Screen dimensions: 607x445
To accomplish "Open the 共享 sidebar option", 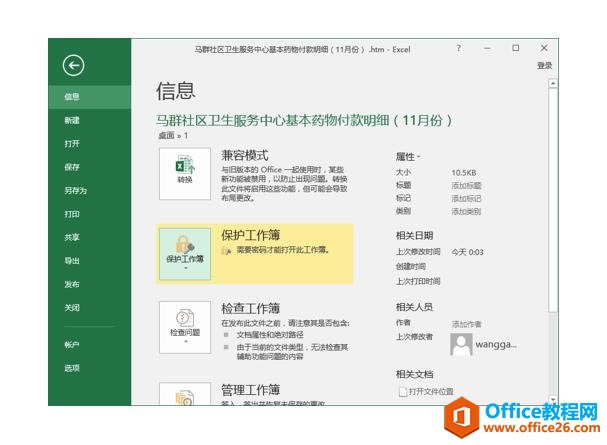I will pyautogui.click(x=72, y=237).
